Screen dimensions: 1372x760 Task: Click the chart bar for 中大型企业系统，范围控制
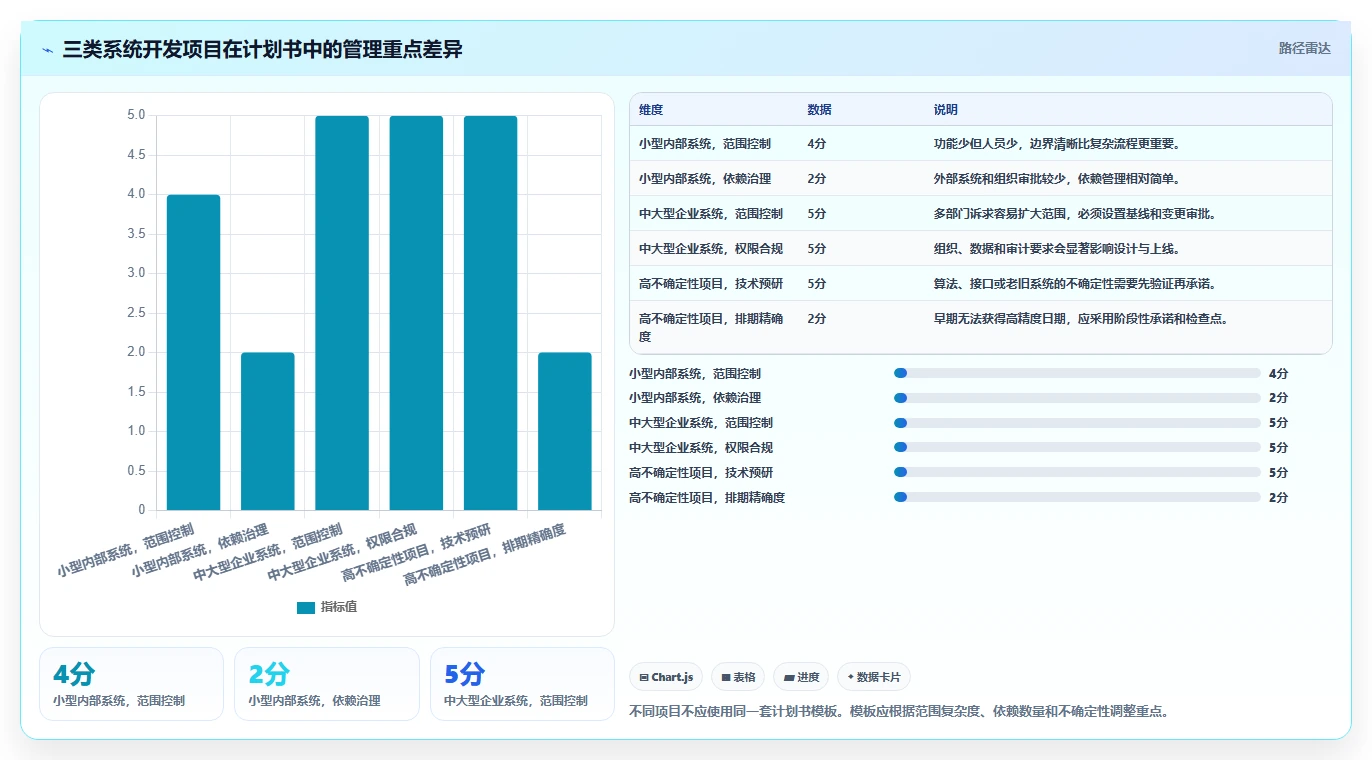coord(342,313)
